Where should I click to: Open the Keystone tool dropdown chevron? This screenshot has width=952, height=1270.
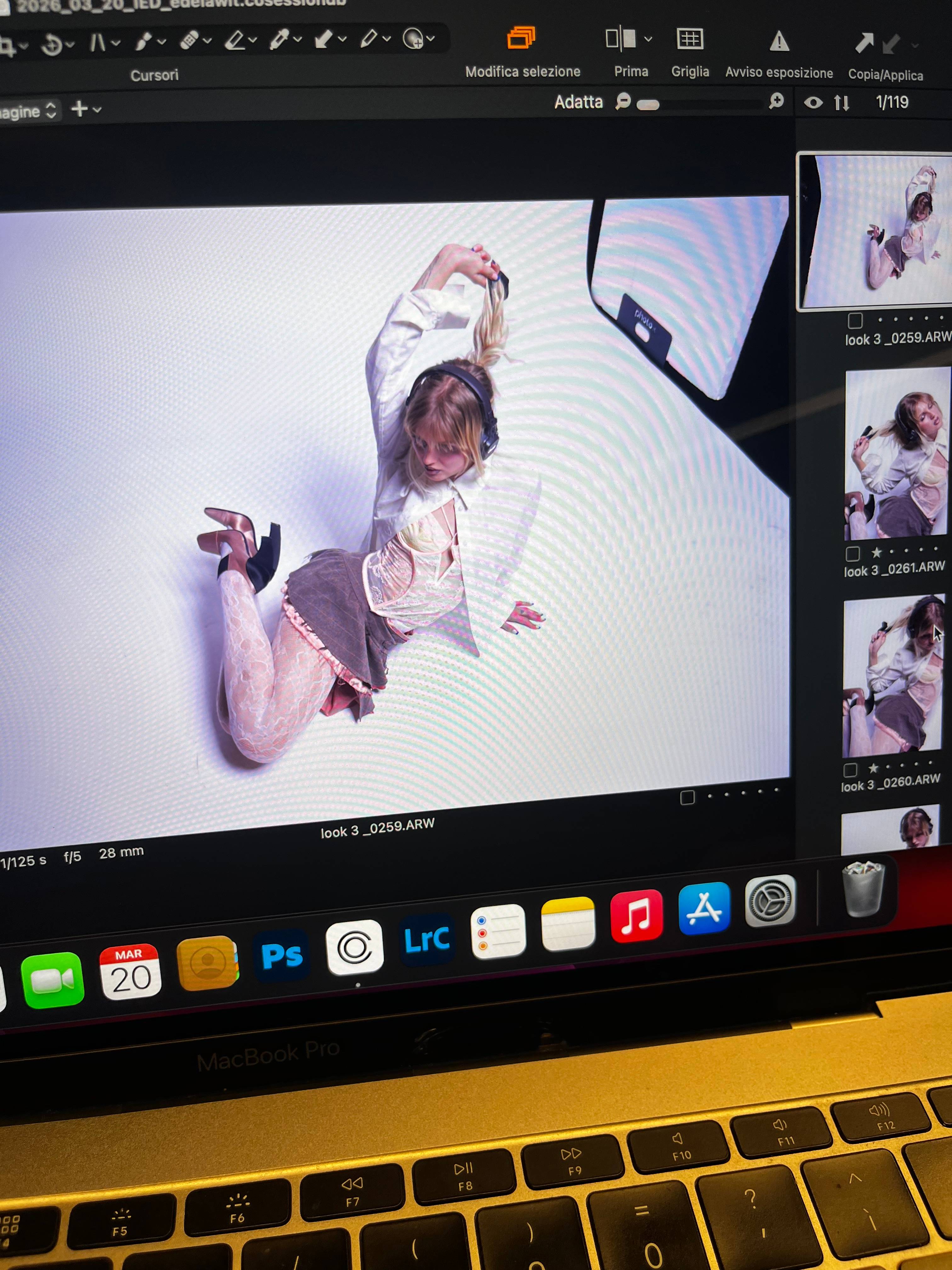pyautogui.click(x=116, y=43)
